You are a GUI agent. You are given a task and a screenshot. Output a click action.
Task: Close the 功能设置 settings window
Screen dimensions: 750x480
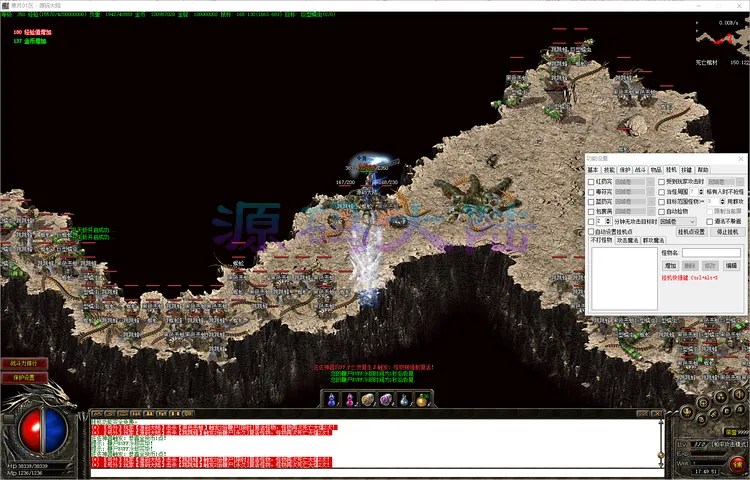(741, 160)
